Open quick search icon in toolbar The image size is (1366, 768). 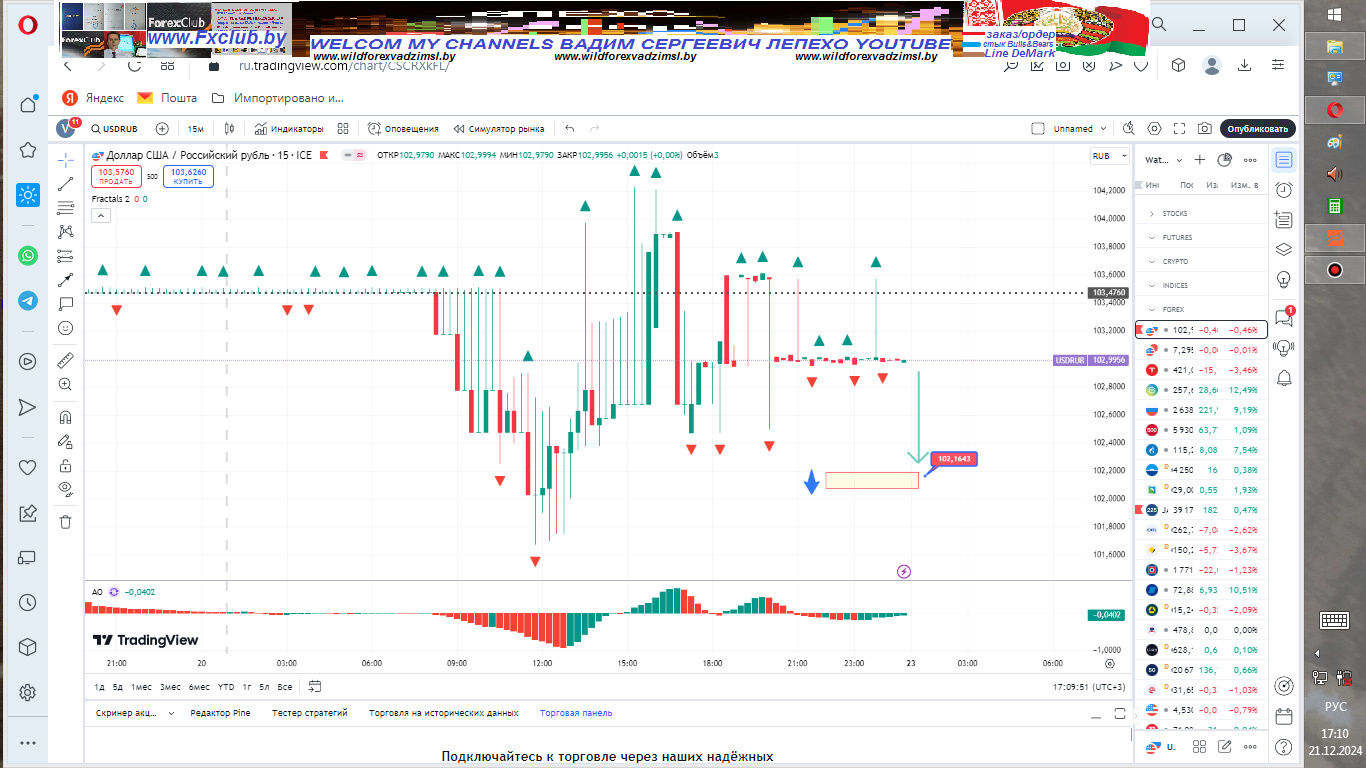click(1129, 129)
